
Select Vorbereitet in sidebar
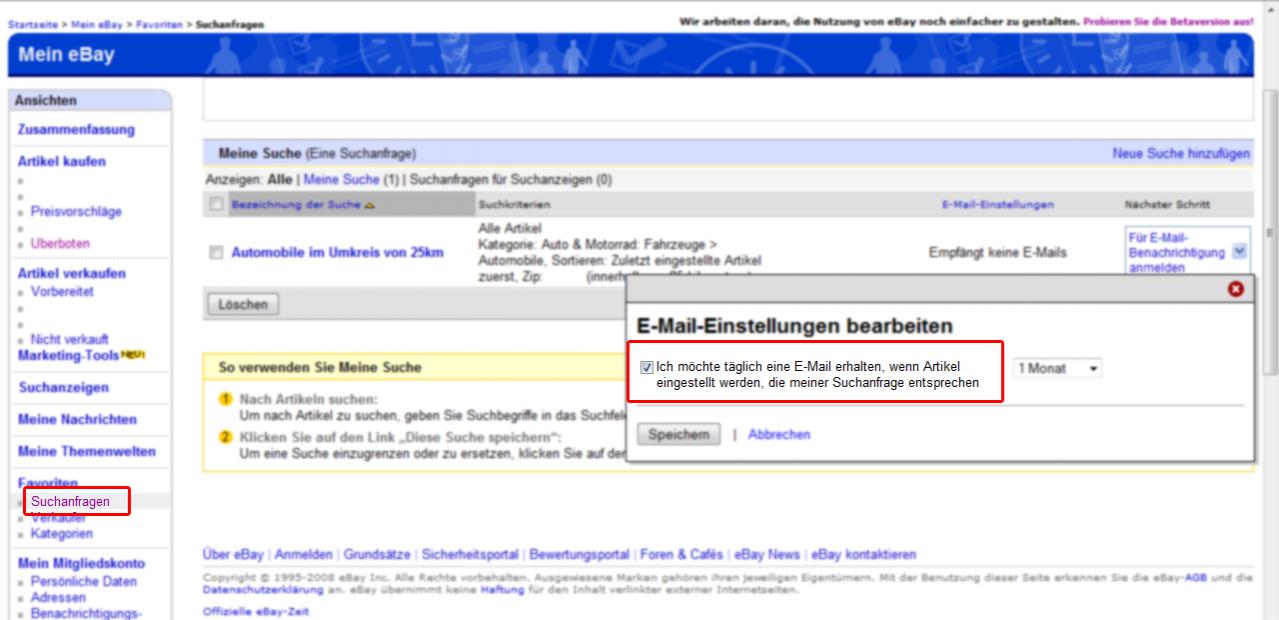(62, 291)
